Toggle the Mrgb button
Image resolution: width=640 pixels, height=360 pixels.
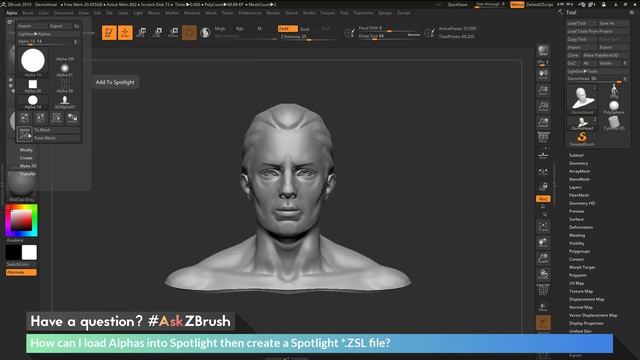click(220, 29)
